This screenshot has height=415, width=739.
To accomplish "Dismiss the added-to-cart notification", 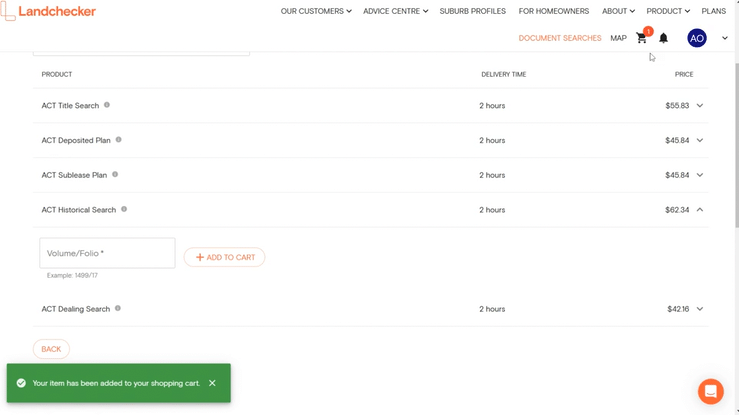I will (x=212, y=383).
